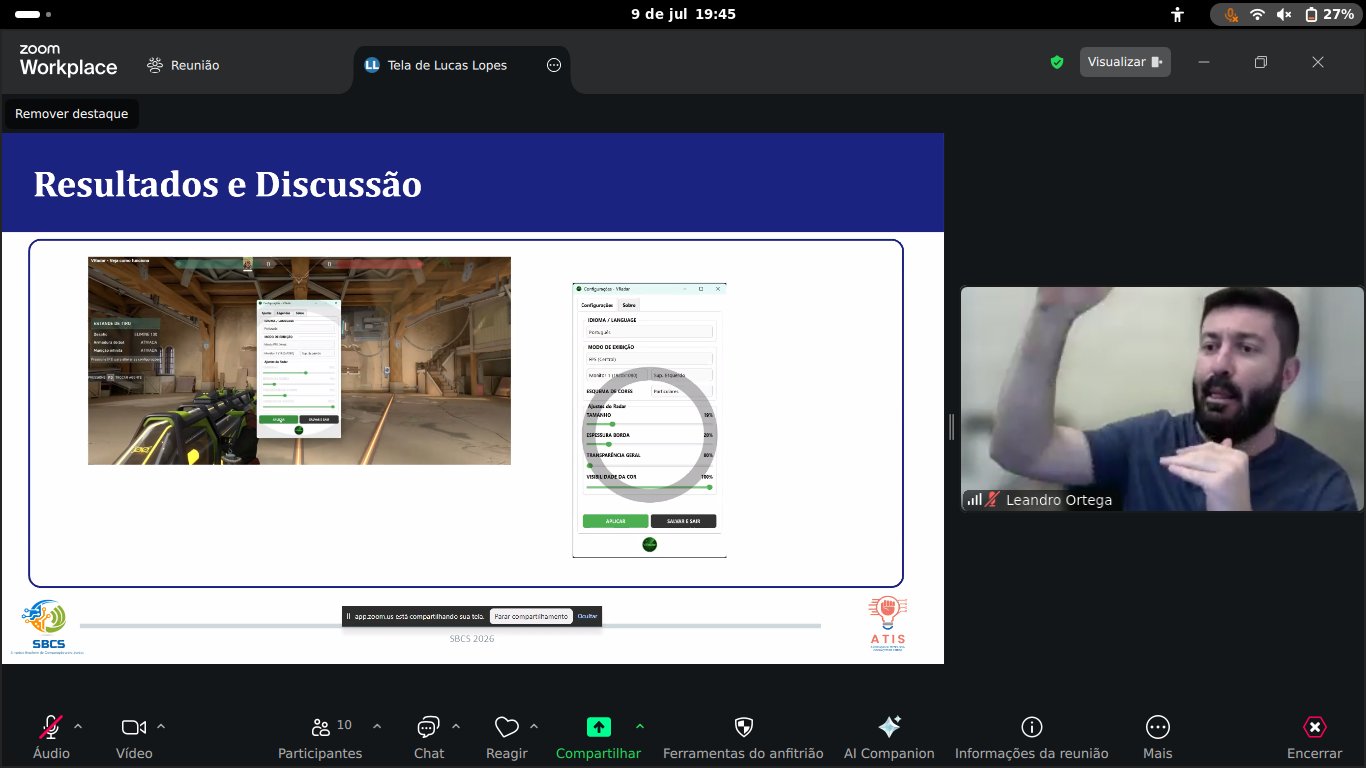Expand the chevron next to Participantes
The image size is (1366, 768).
coord(377,727)
